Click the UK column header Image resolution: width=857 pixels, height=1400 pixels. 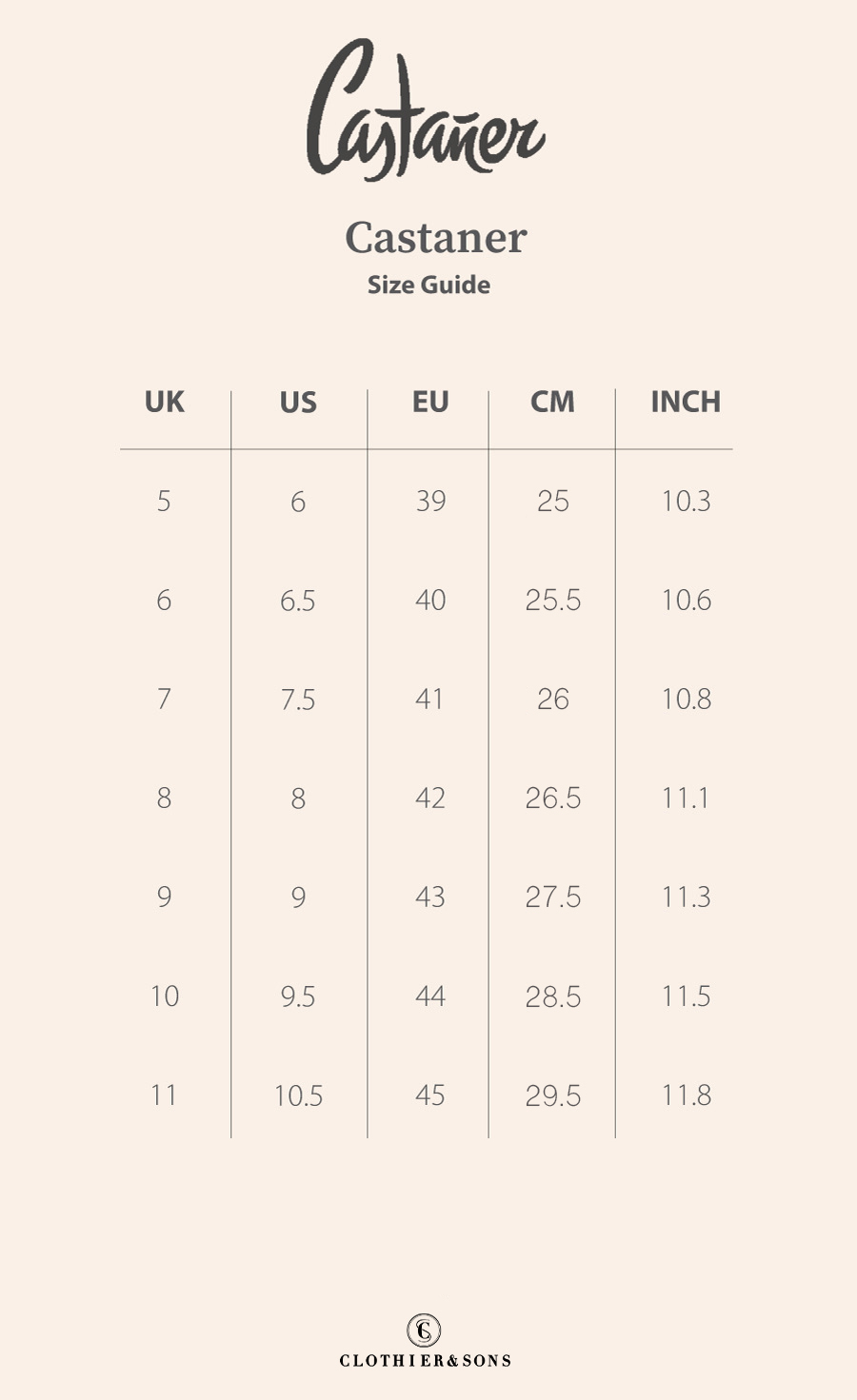click(165, 402)
